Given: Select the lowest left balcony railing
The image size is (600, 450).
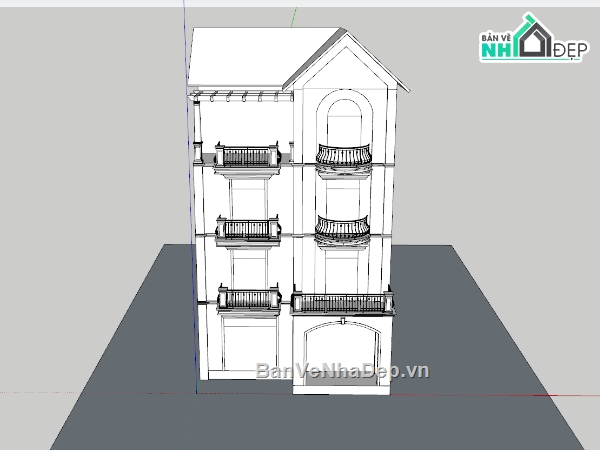Looking at the screenshot, I should pos(246,298).
